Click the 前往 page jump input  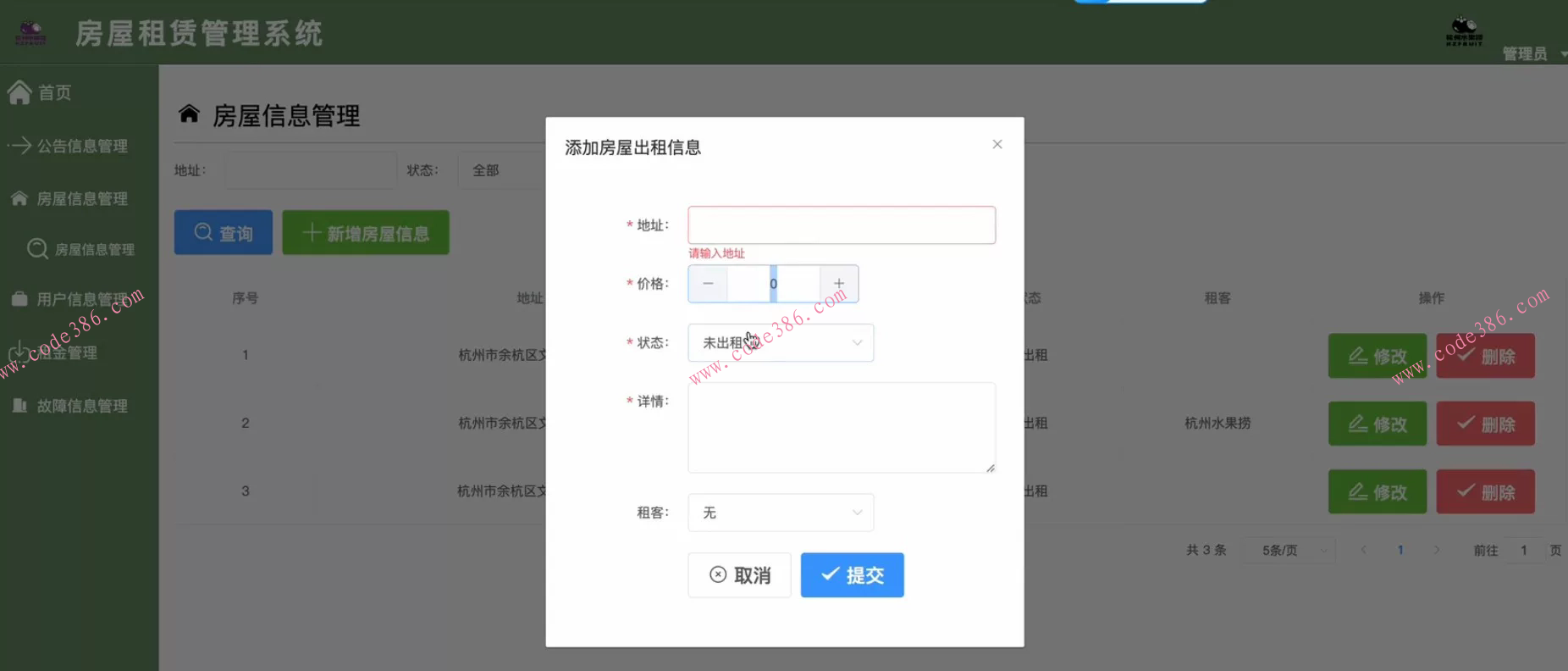point(1524,551)
